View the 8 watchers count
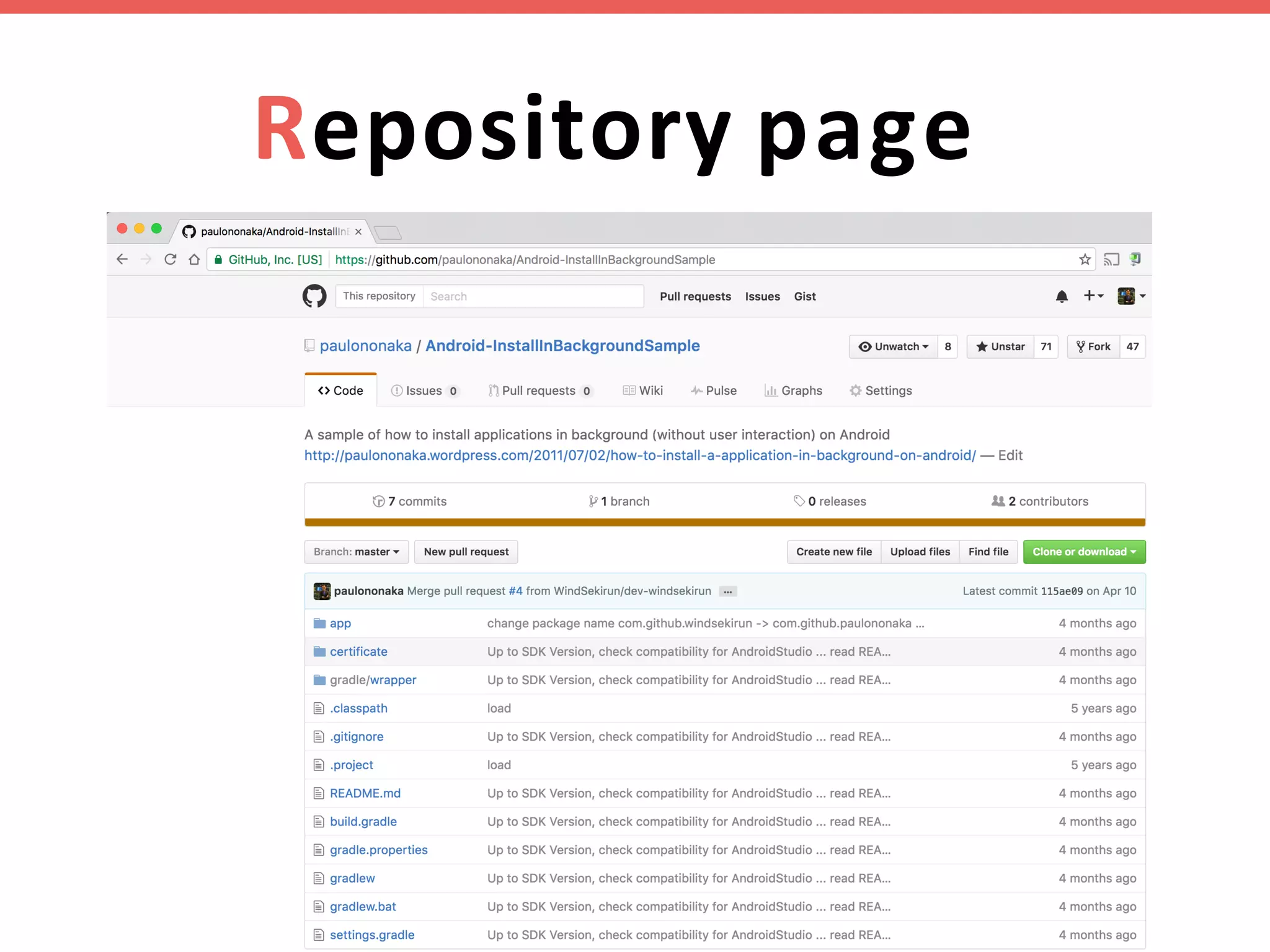The width and height of the screenshot is (1270, 952). pyautogui.click(x=948, y=346)
